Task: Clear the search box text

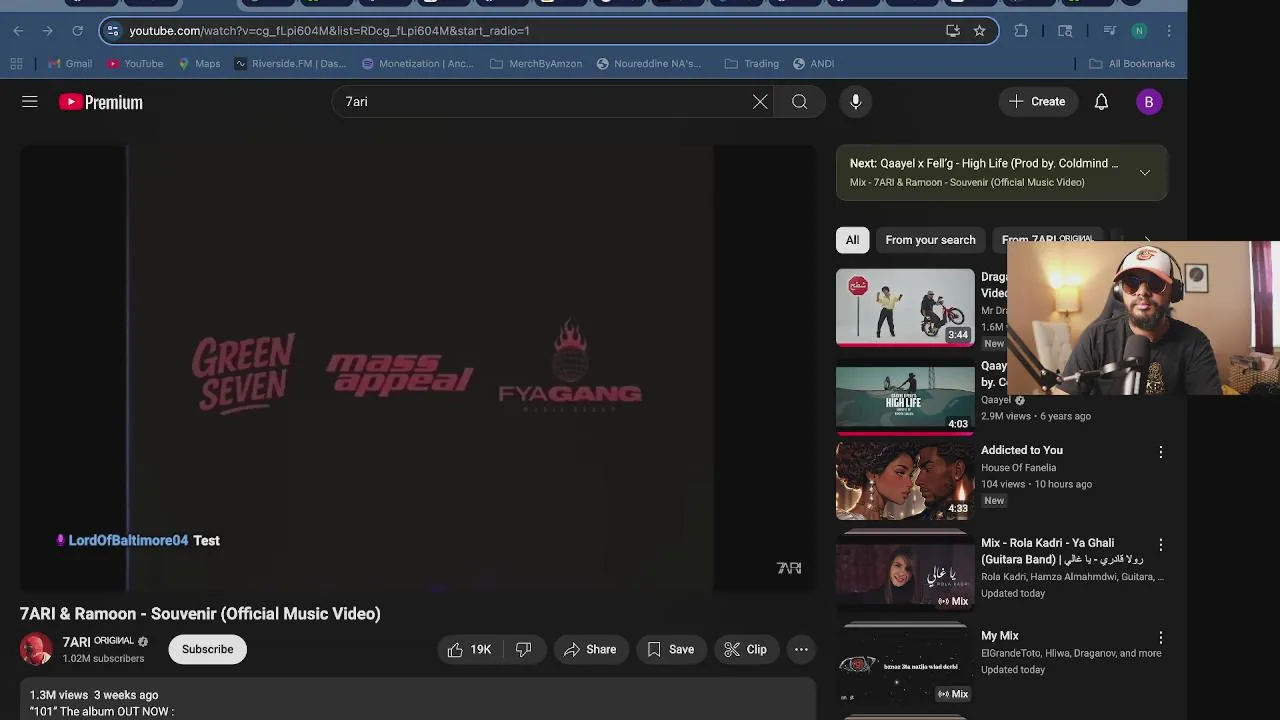Action: click(x=760, y=102)
